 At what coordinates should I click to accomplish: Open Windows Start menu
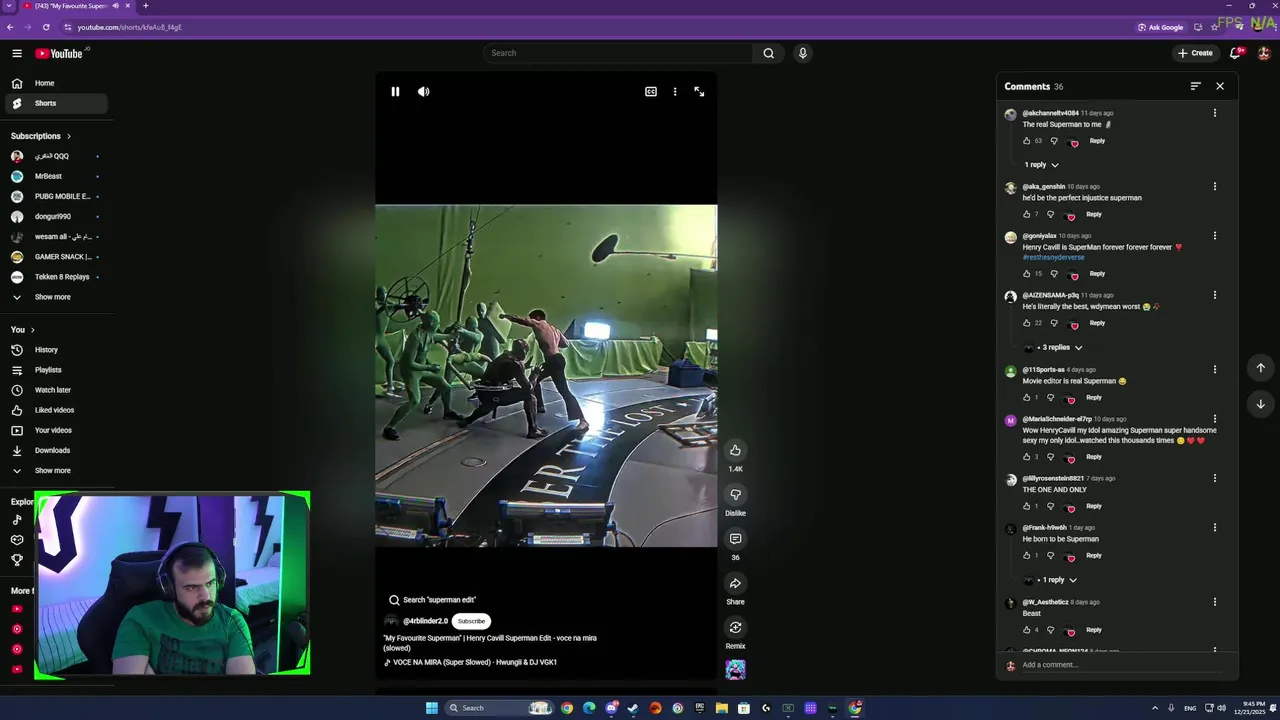click(x=432, y=708)
